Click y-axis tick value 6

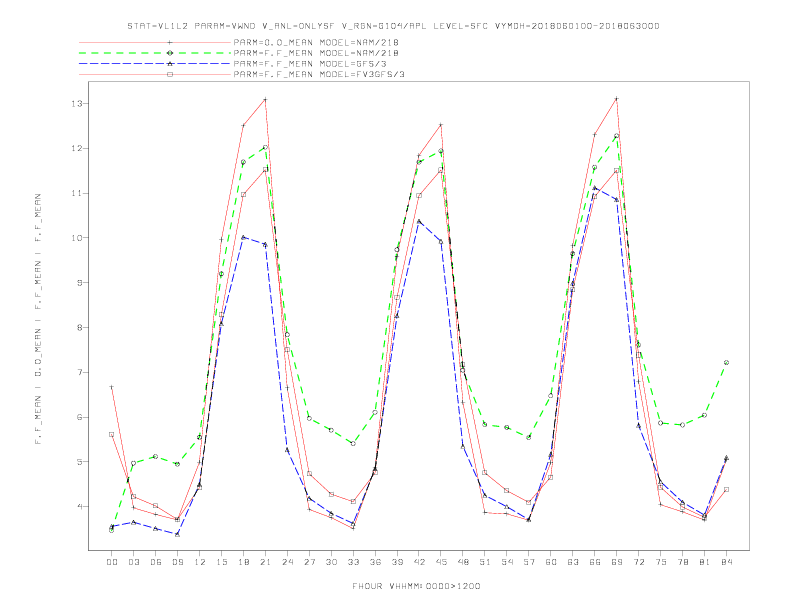(x=79, y=417)
